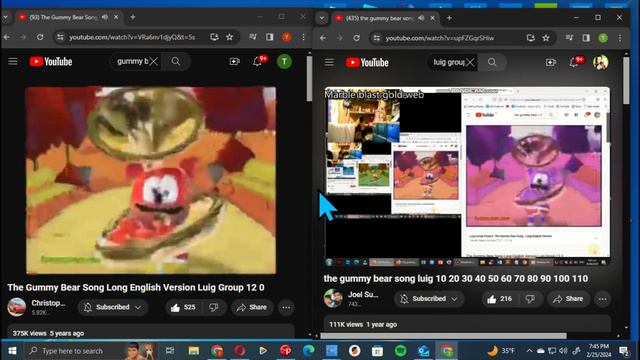This screenshot has width=640, height=360.
Task: Click the red Gummy Bear video player
Action: point(151,180)
